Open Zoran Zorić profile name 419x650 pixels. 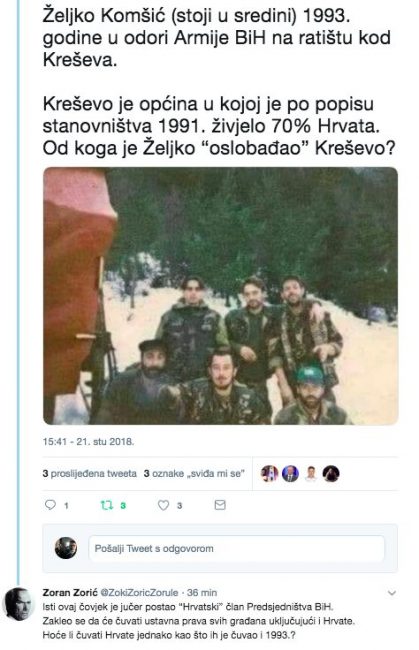pyautogui.click(x=70, y=592)
